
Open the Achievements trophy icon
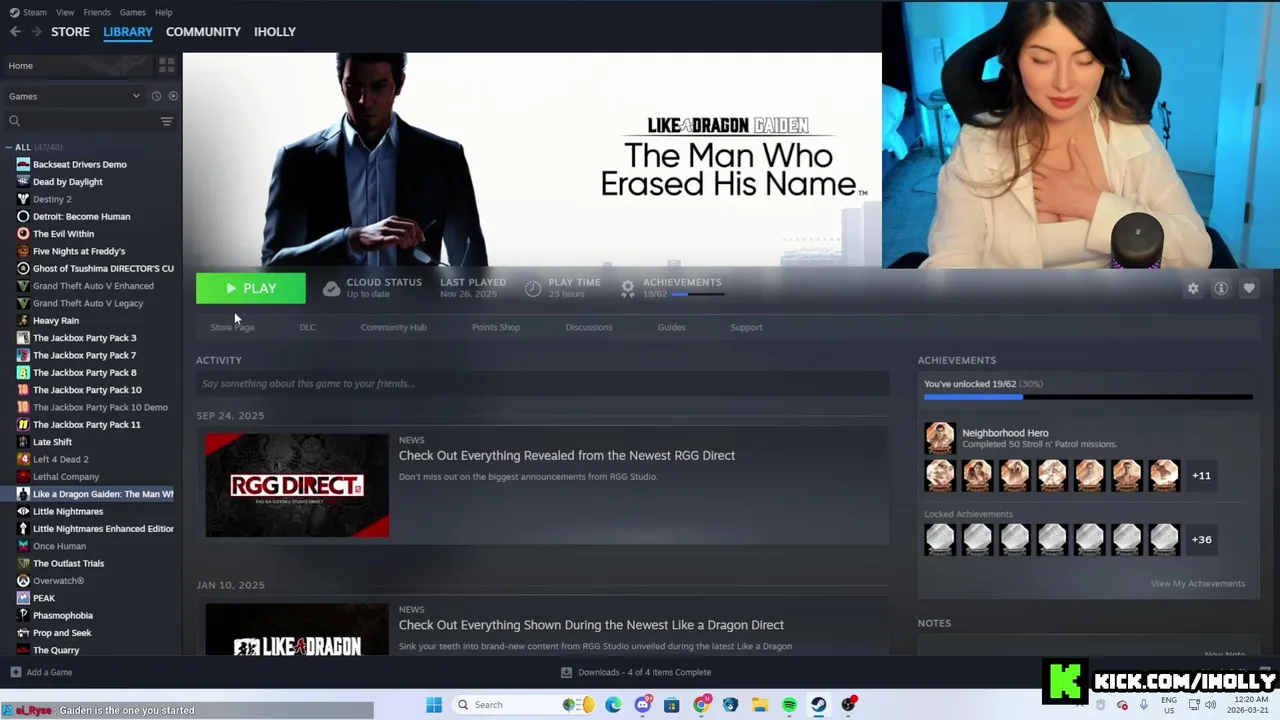(x=627, y=289)
